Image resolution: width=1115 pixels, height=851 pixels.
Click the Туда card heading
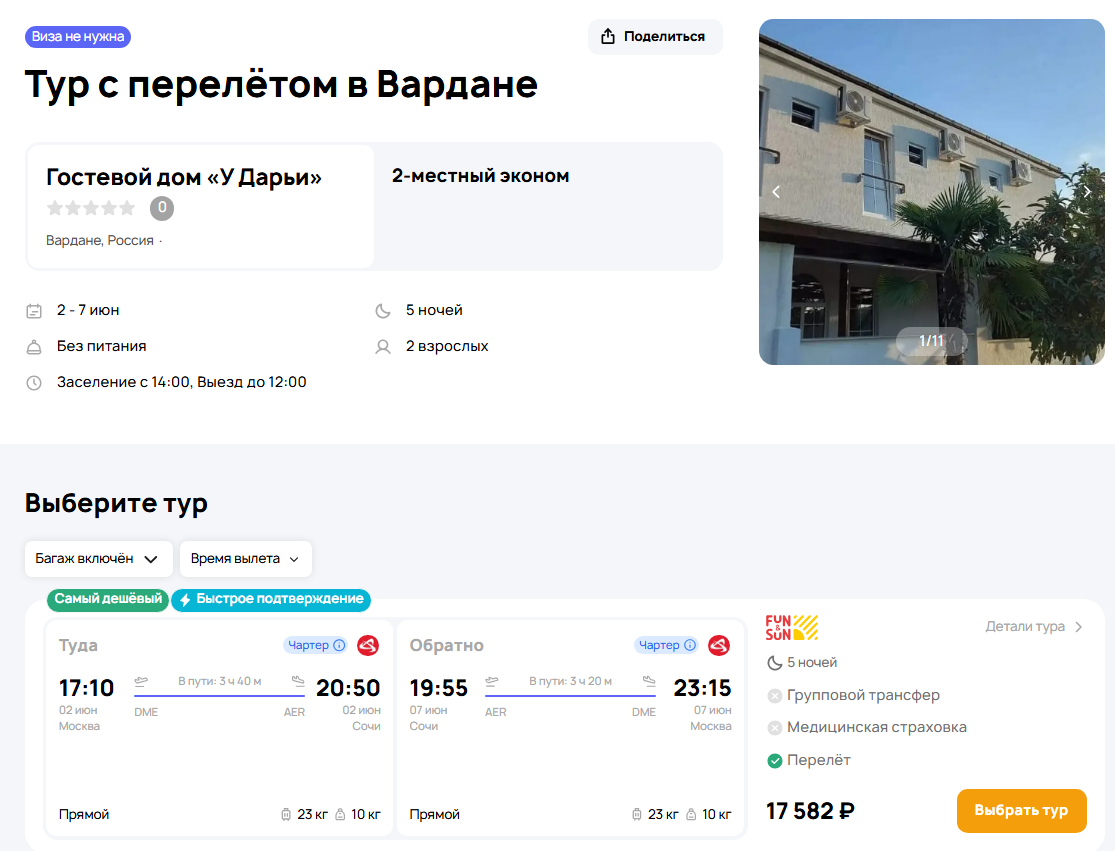(78, 646)
